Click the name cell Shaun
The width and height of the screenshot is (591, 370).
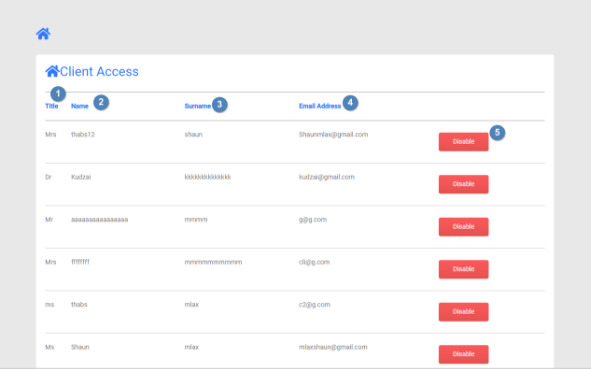[80, 347]
